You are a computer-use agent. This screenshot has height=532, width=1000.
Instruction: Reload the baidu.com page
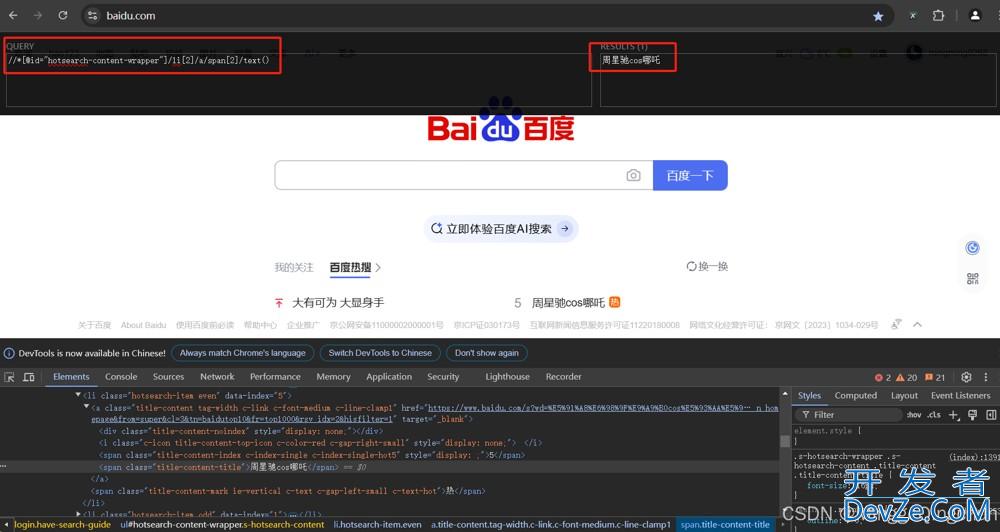pos(62,15)
